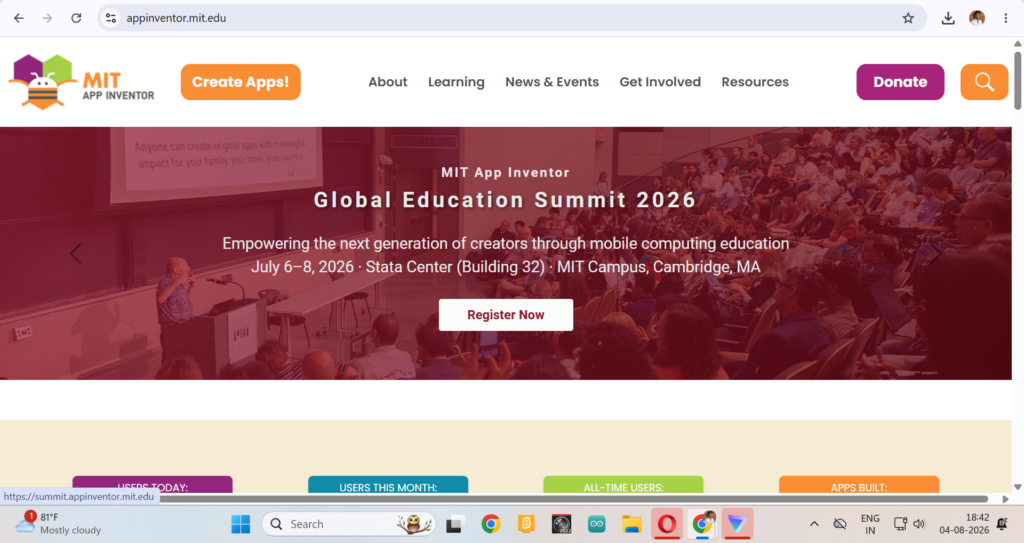Open the weather widget showing 81°F
This screenshot has height=543, width=1024.
59,523
